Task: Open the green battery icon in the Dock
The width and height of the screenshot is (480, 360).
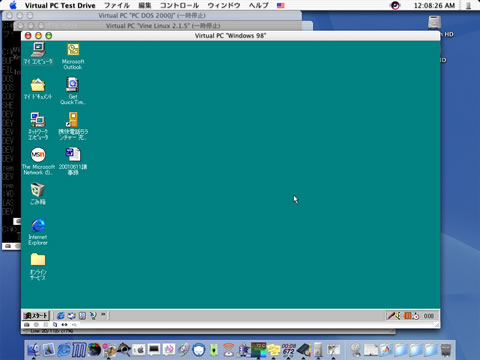Action: point(214,350)
